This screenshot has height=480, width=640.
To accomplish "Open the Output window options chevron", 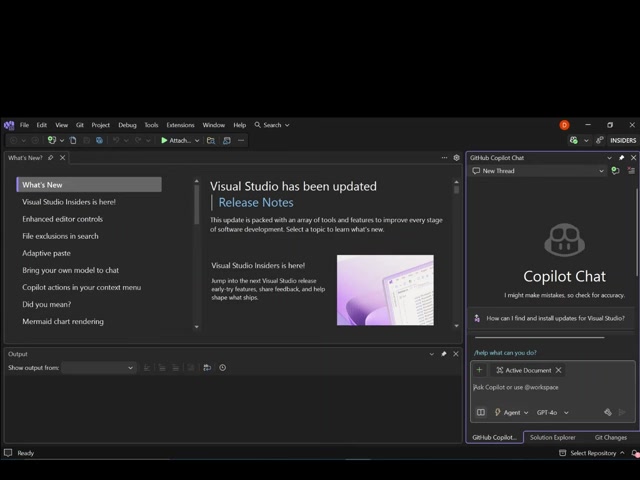I will [x=431, y=354].
